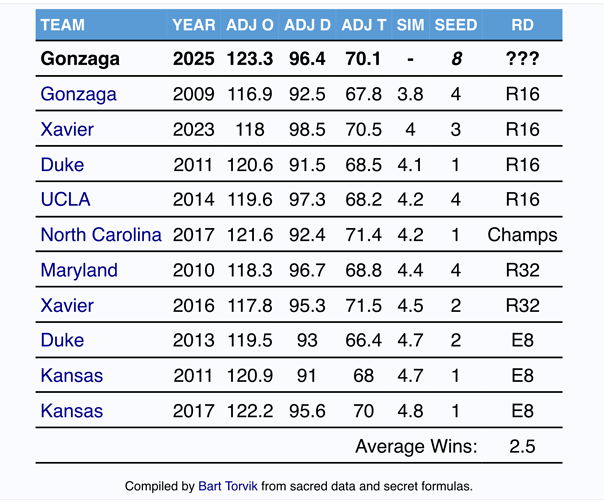Open the 2016 Xavier team link
The height and width of the screenshot is (500, 604).
tap(67, 305)
